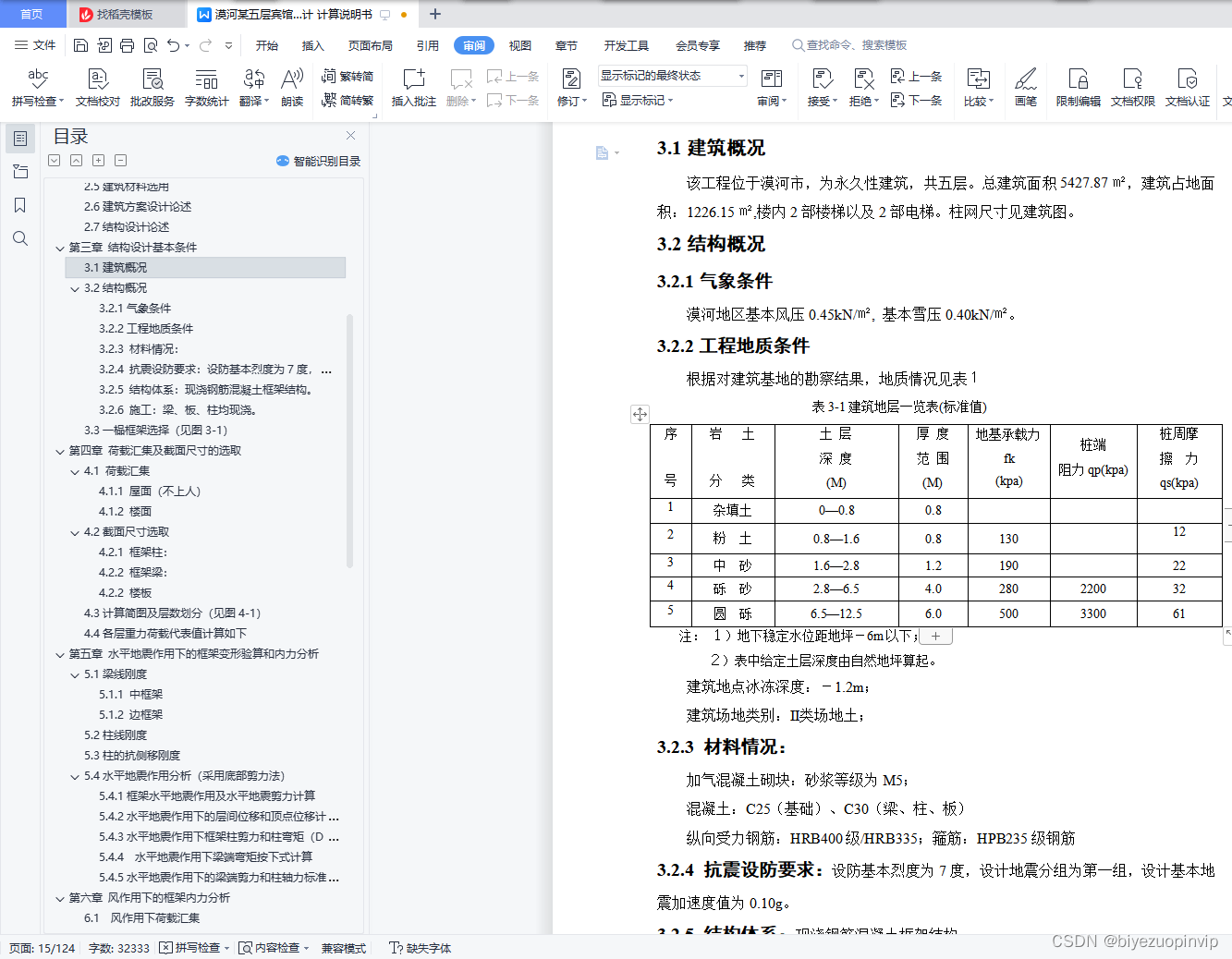Go to previous revision 上一条
The width and height of the screenshot is (1232, 959).
tap(916, 77)
